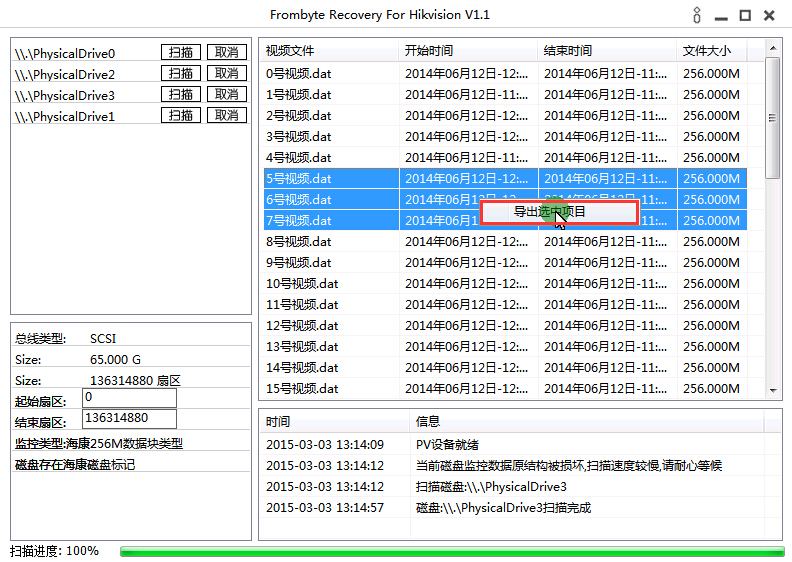The image size is (792, 562).
Task: Click the 时间 column header in log
Action: [335, 422]
